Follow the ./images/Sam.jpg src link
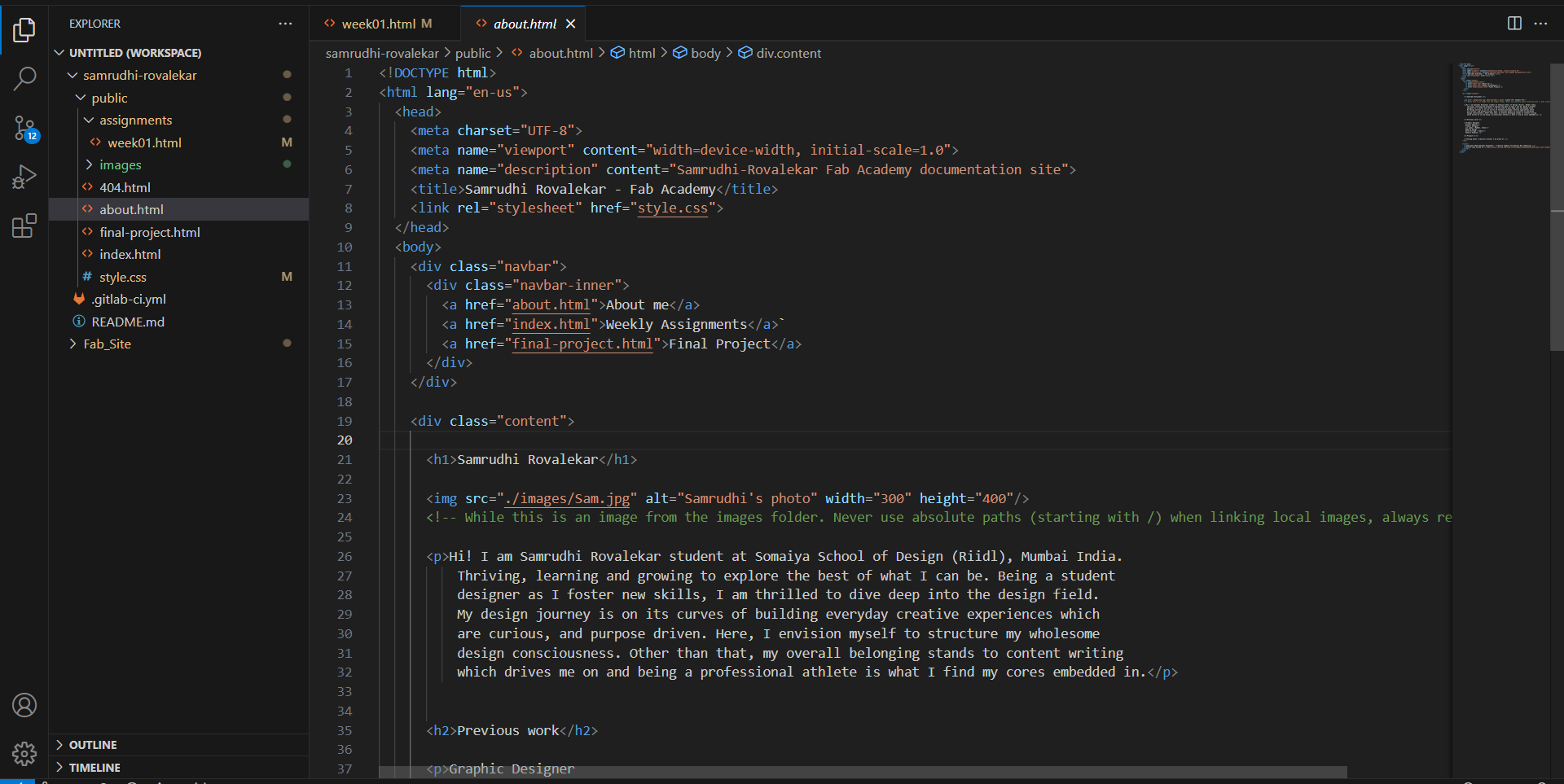The image size is (1564, 784). (567, 499)
